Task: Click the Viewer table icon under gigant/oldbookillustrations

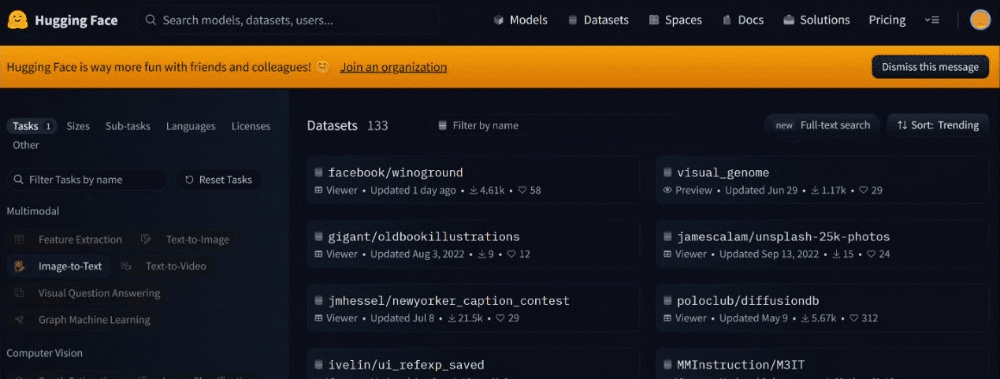Action: click(319, 254)
